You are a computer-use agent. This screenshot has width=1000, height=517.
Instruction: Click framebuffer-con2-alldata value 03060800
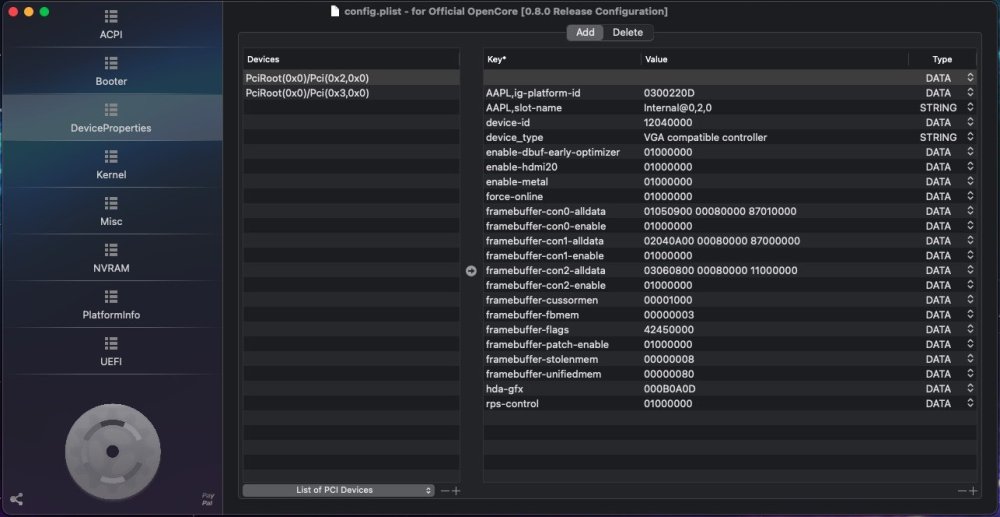tap(721, 270)
